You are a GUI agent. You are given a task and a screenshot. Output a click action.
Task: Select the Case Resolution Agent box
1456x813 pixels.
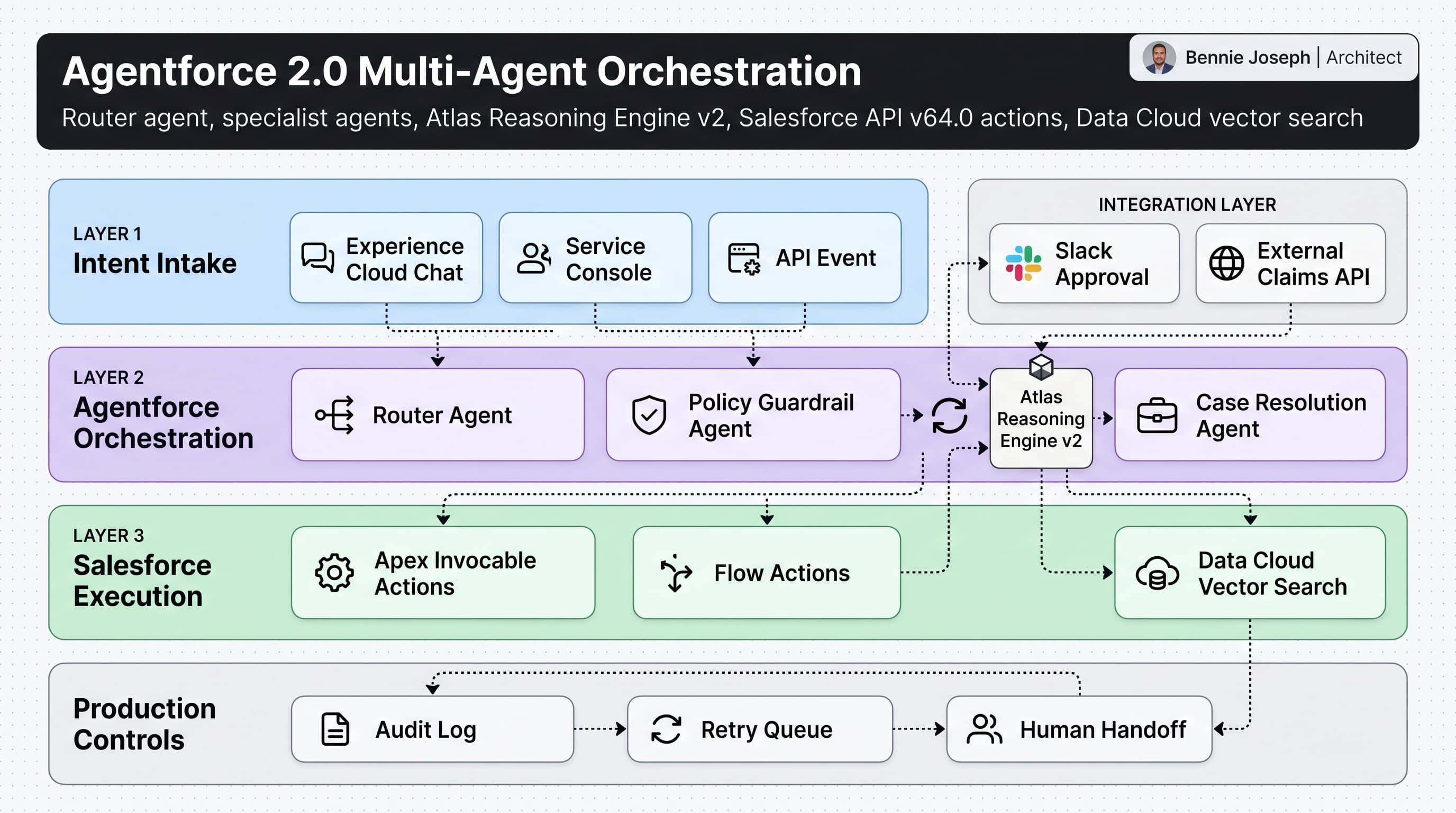point(1250,415)
